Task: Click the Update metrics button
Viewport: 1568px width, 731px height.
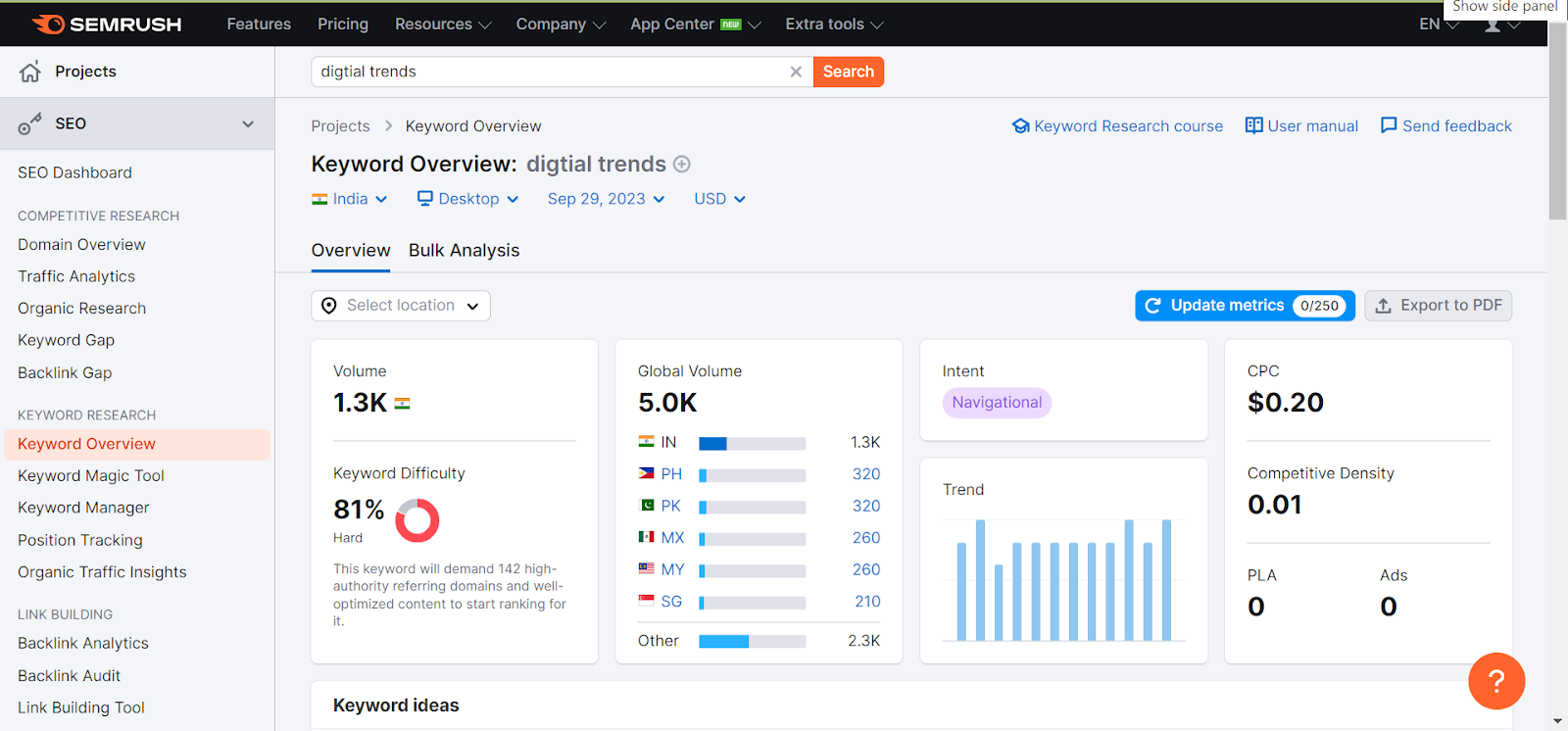Action: click(x=1245, y=306)
